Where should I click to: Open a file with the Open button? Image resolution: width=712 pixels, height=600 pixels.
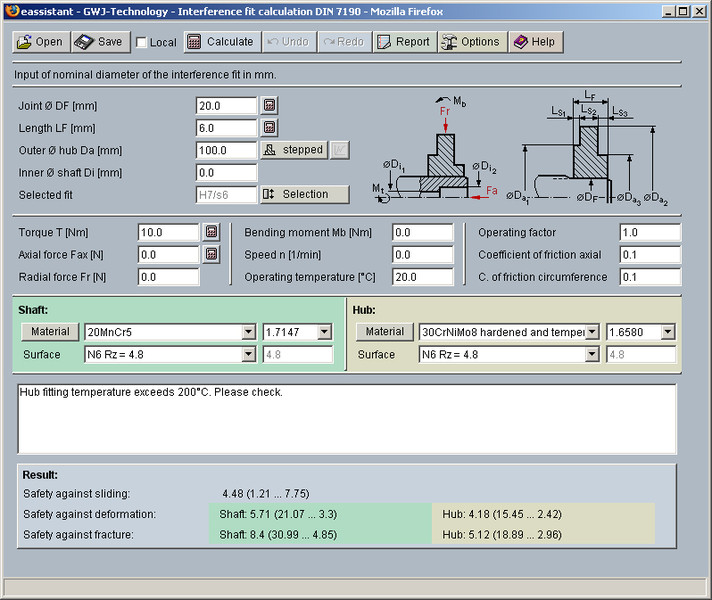[40, 42]
